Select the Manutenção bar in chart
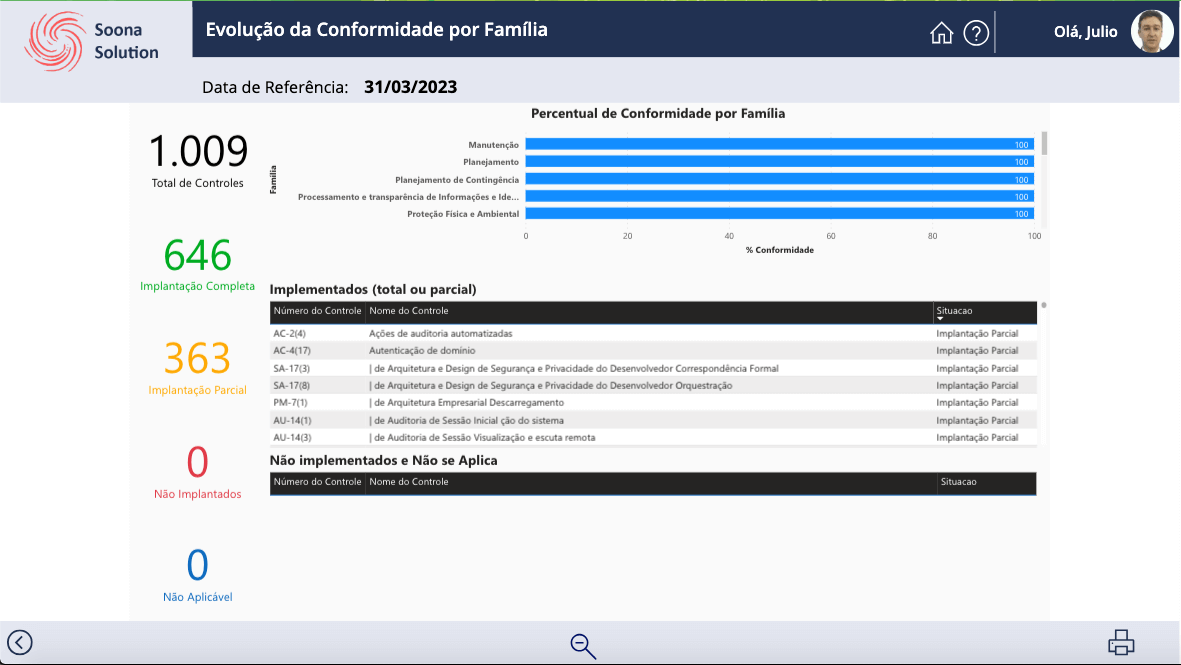 (x=779, y=145)
